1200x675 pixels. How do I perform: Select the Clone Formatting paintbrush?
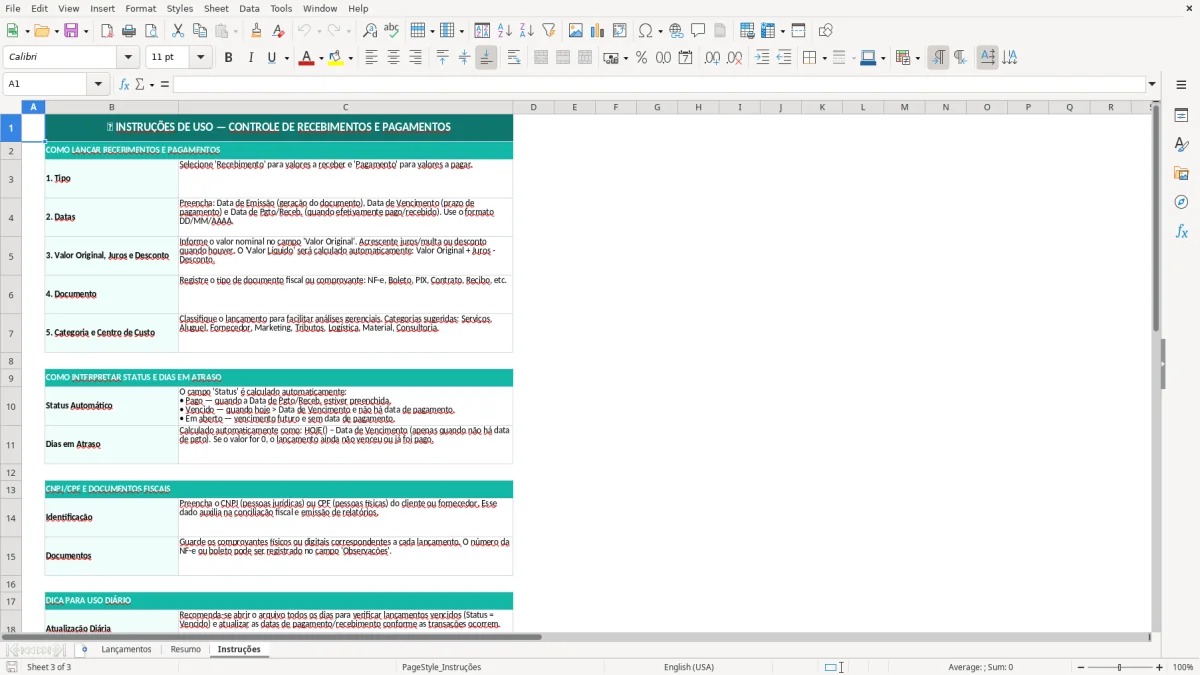(x=256, y=31)
